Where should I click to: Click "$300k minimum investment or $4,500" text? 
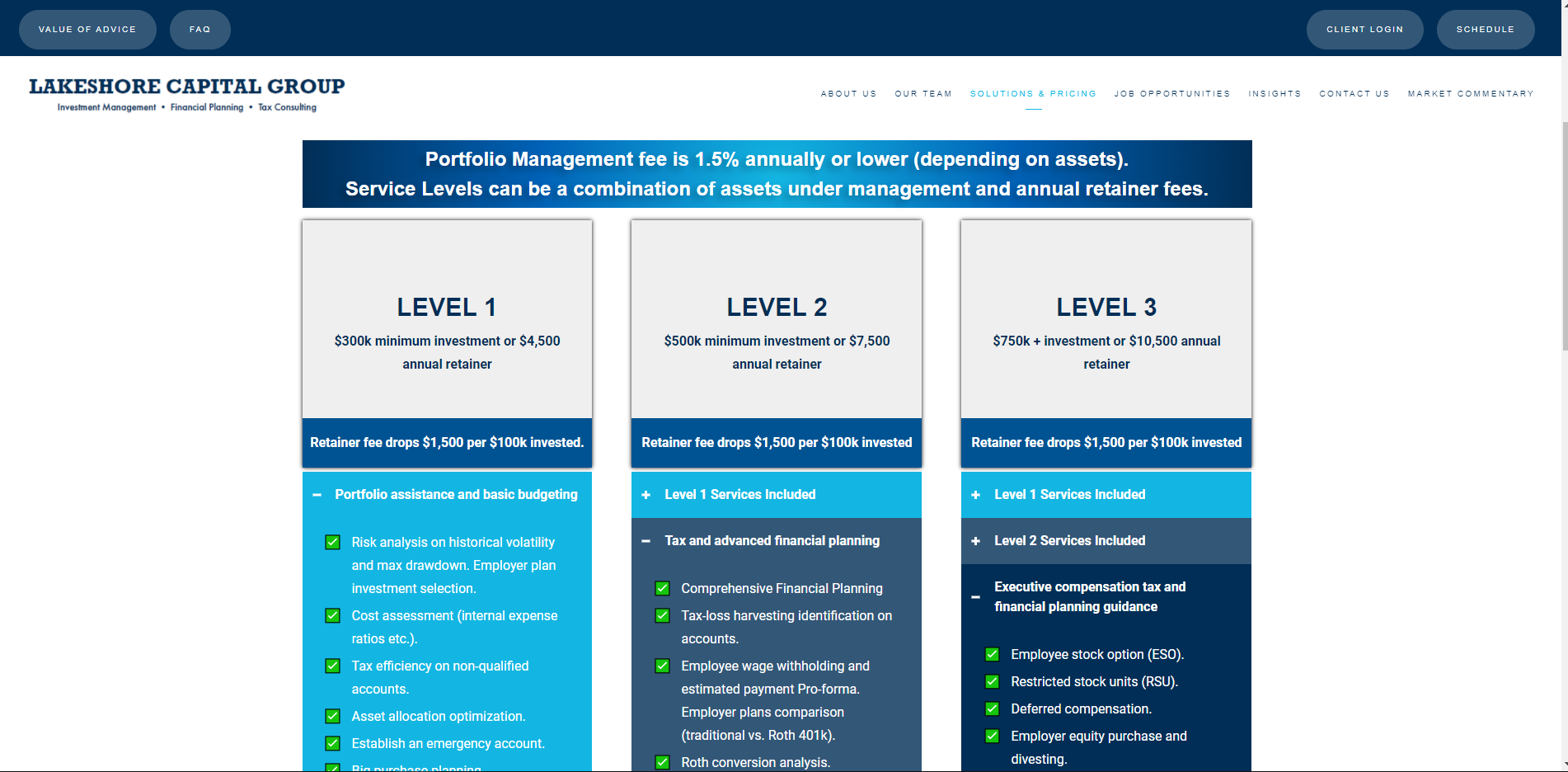447,341
